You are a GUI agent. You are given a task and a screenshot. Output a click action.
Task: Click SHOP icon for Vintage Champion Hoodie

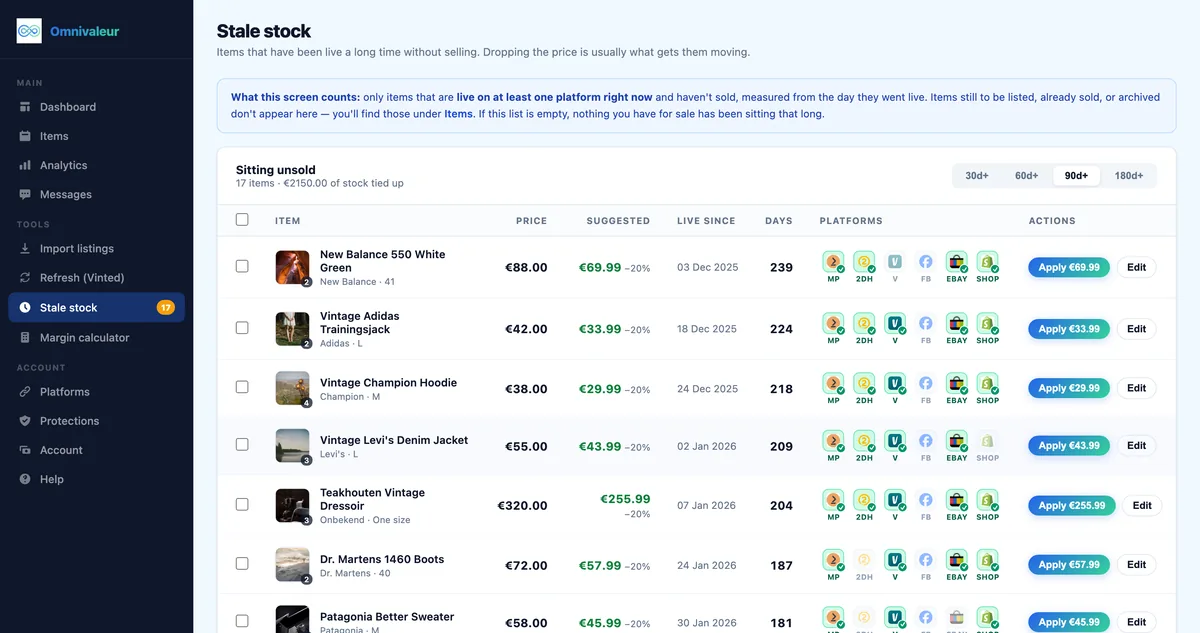pos(988,383)
